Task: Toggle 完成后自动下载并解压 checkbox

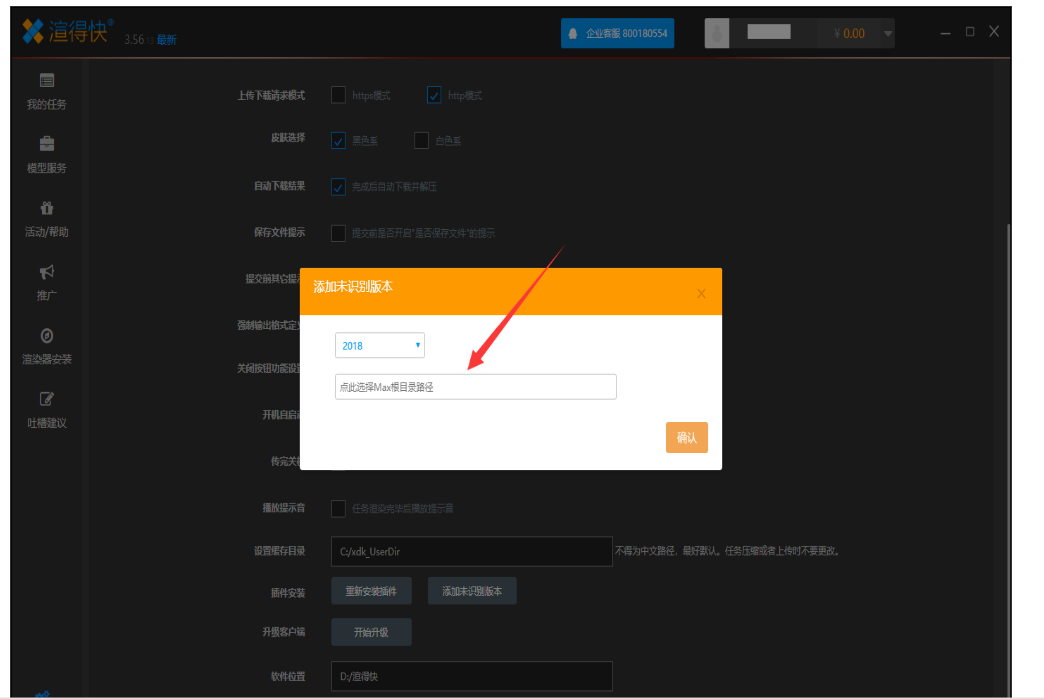Action: click(x=338, y=186)
